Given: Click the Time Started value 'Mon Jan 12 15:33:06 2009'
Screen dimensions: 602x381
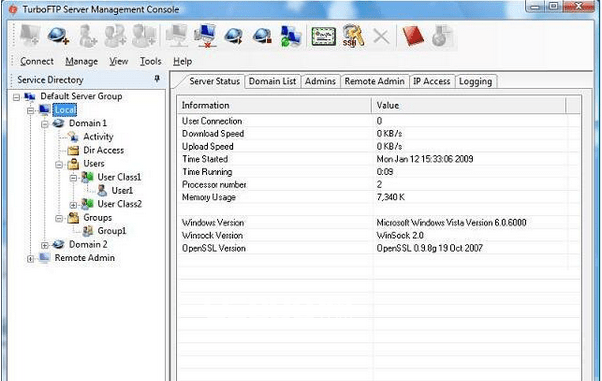Looking at the screenshot, I should [x=425, y=159].
